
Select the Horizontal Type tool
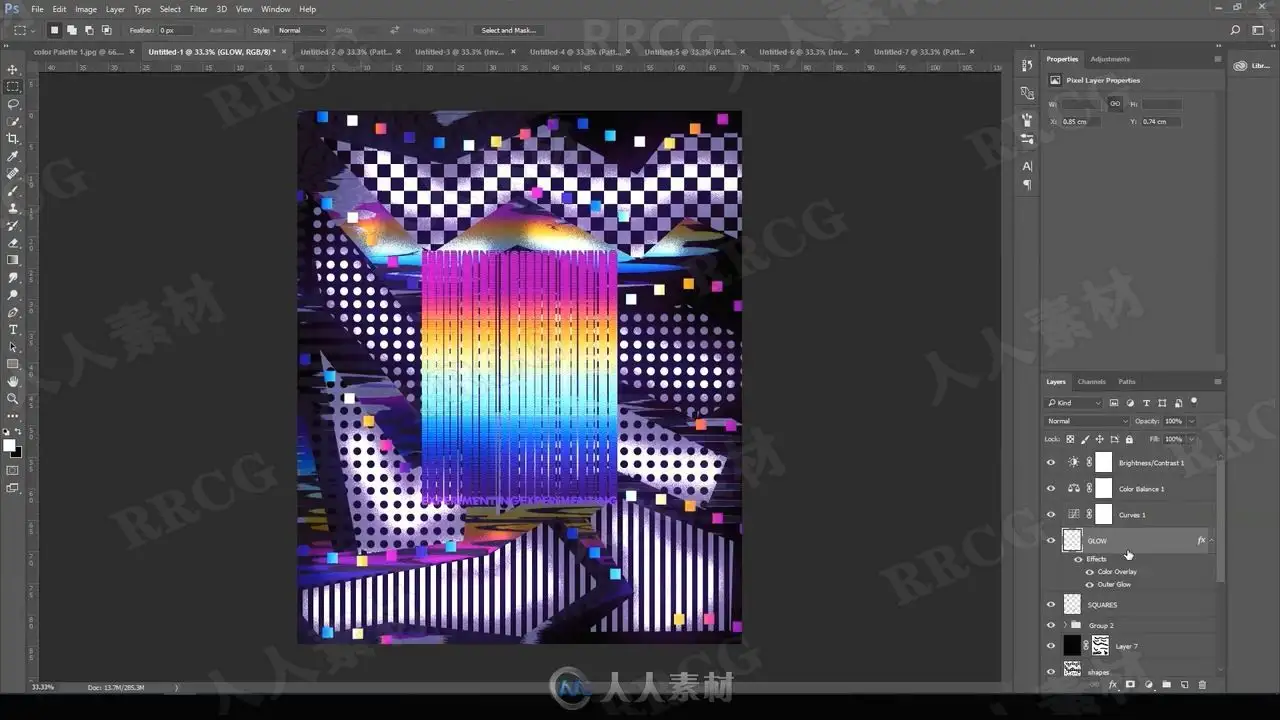pyautogui.click(x=13, y=329)
